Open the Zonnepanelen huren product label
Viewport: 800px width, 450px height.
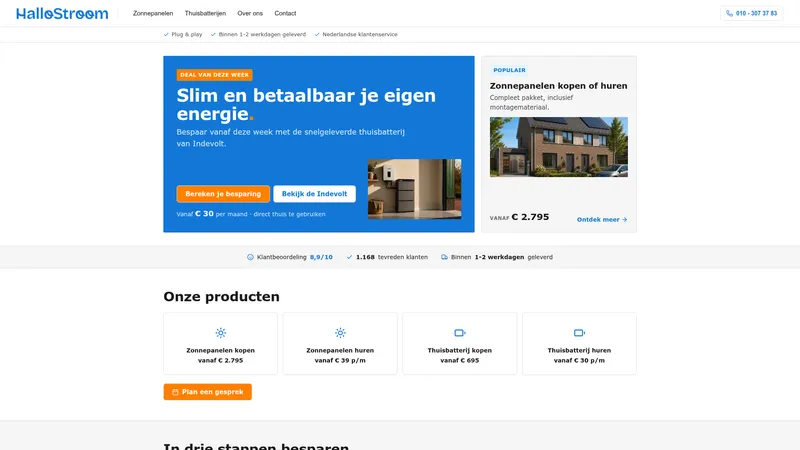(x=340, y=351)
